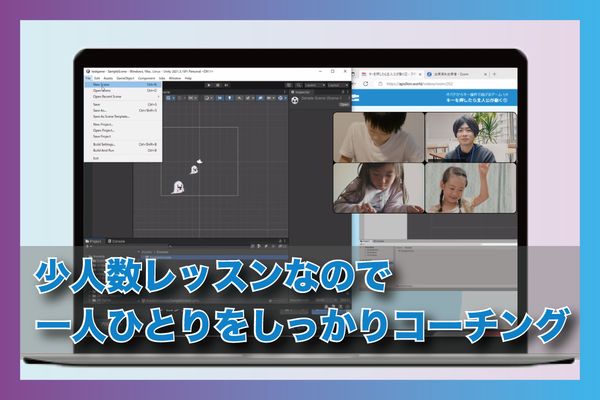Open the Component menu in Unity
The image size is (600, 400).
coord(146,78)
